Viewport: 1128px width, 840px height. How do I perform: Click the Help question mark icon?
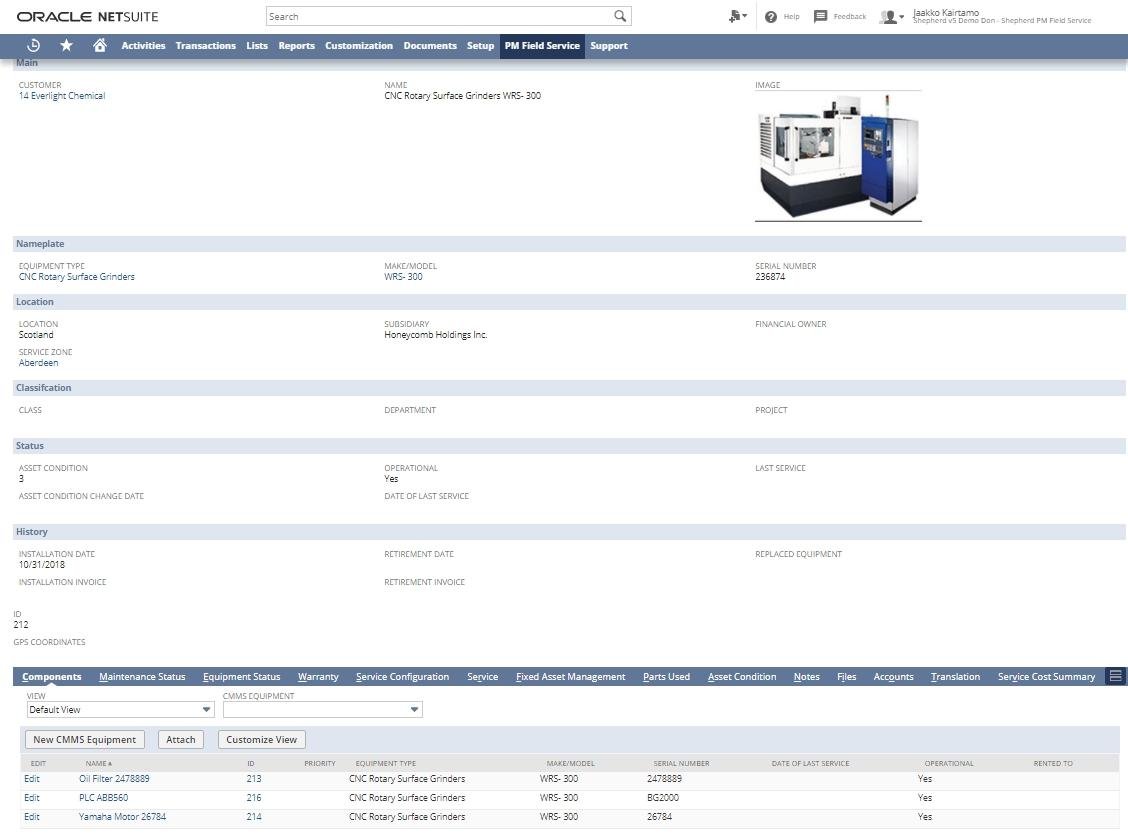click(770, 17)
